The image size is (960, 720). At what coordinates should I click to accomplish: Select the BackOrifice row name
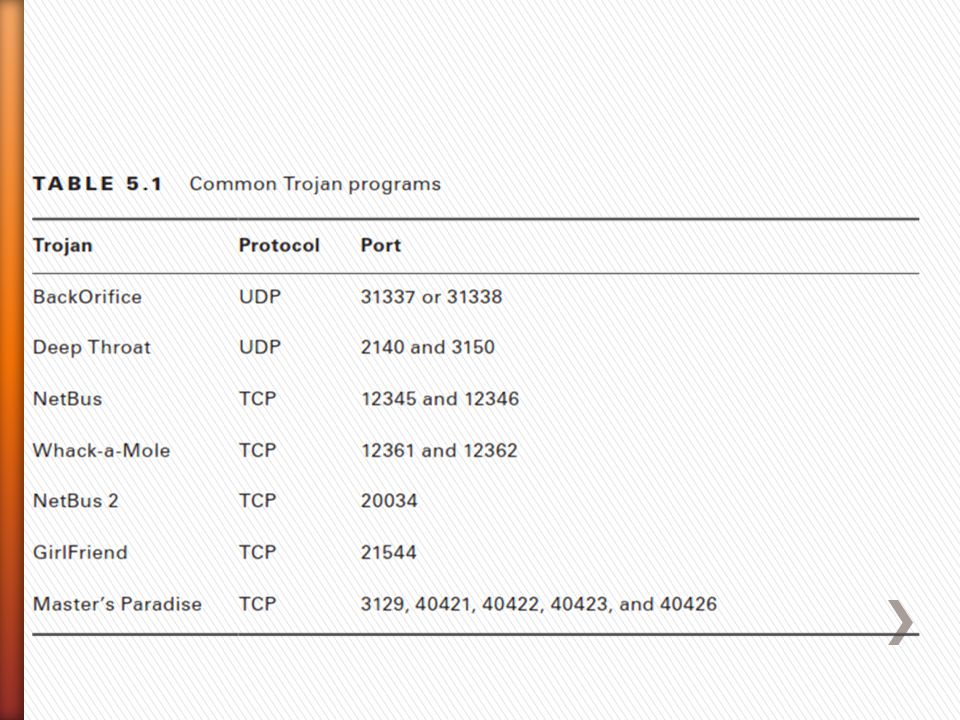click(87, 297)
